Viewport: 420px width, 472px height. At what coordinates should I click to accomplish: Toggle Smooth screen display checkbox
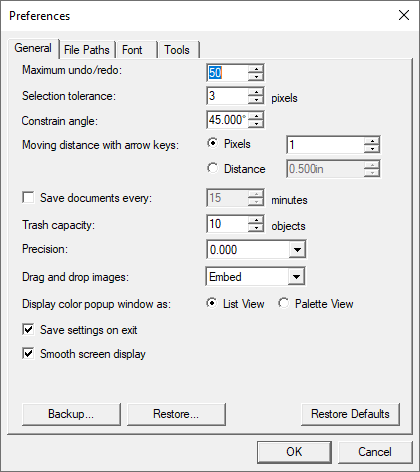coord(28,353)
